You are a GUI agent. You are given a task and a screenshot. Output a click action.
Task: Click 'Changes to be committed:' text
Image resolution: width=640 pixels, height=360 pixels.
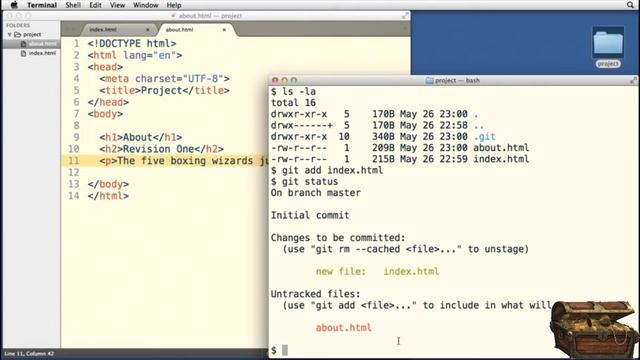[338, 238]
